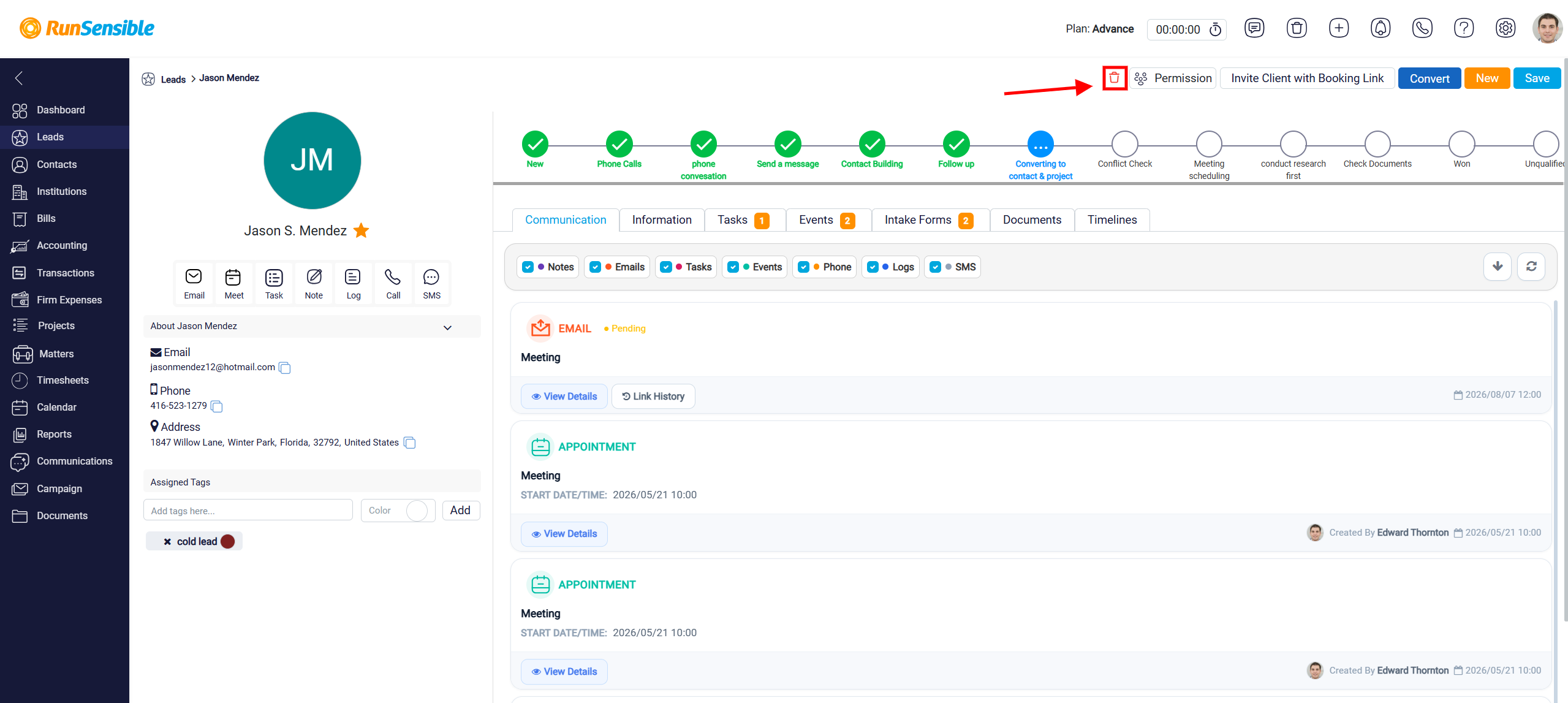Toggle the Phone filter checkbox
The image size is (1568, 703).
coord(803,267)
